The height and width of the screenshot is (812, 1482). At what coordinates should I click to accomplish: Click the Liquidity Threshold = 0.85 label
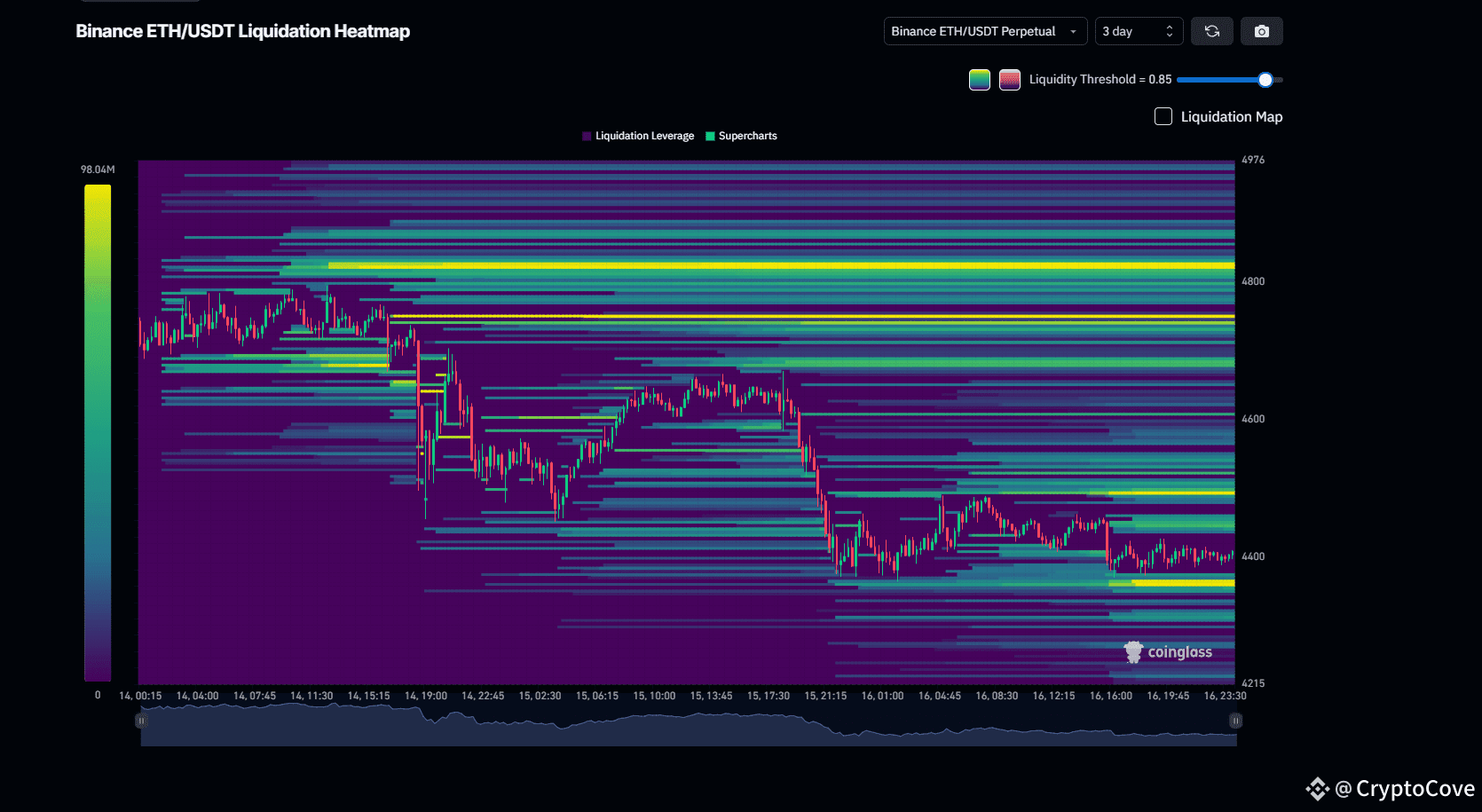1100,79
